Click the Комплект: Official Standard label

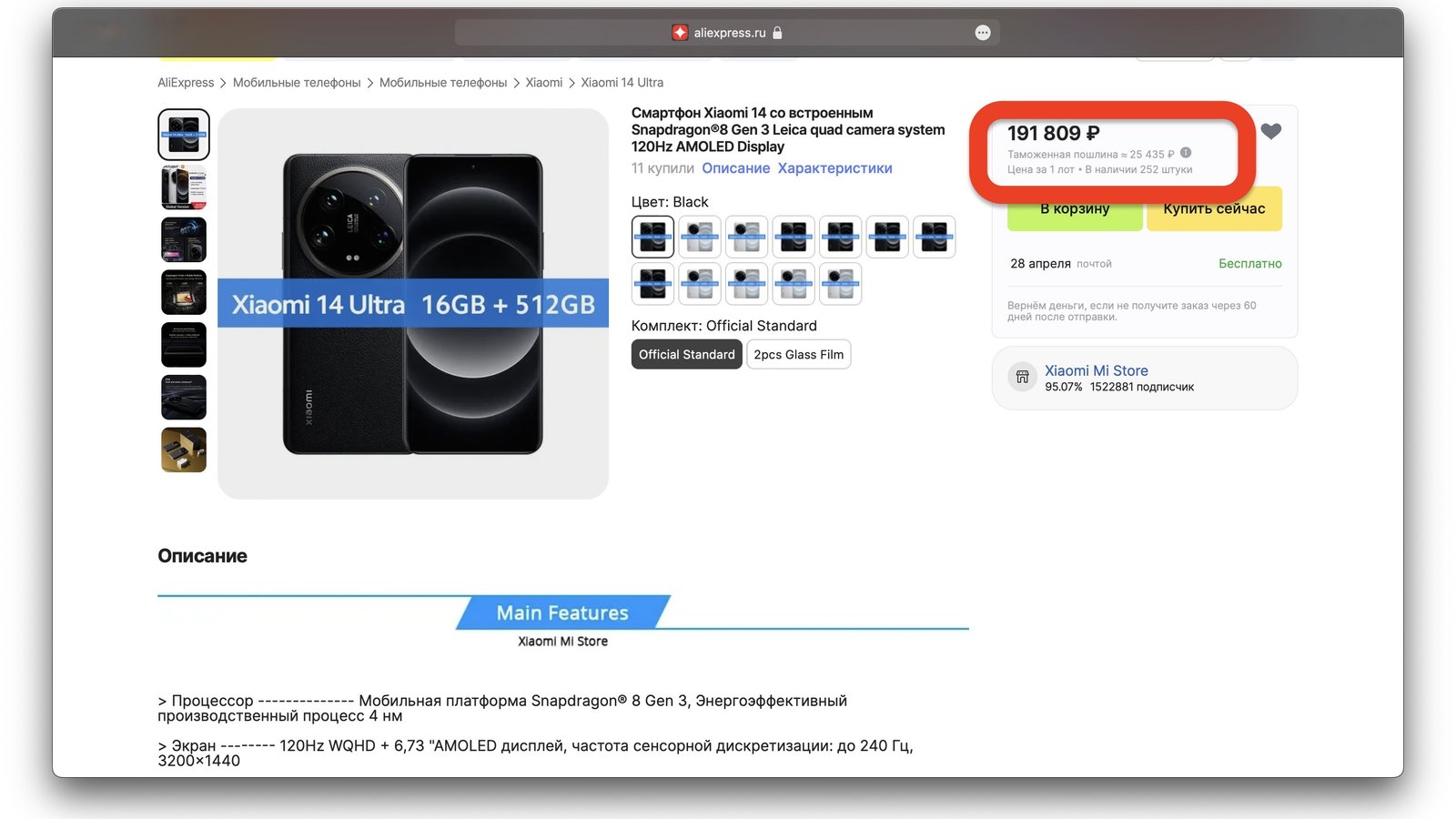[724, 326]
